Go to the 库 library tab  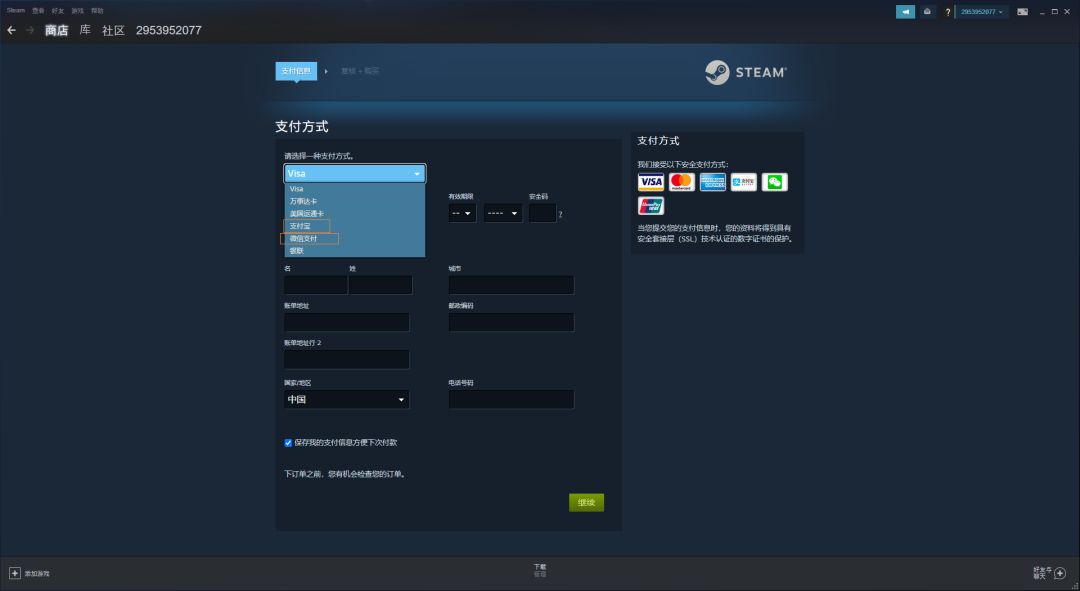click(85, 30)
